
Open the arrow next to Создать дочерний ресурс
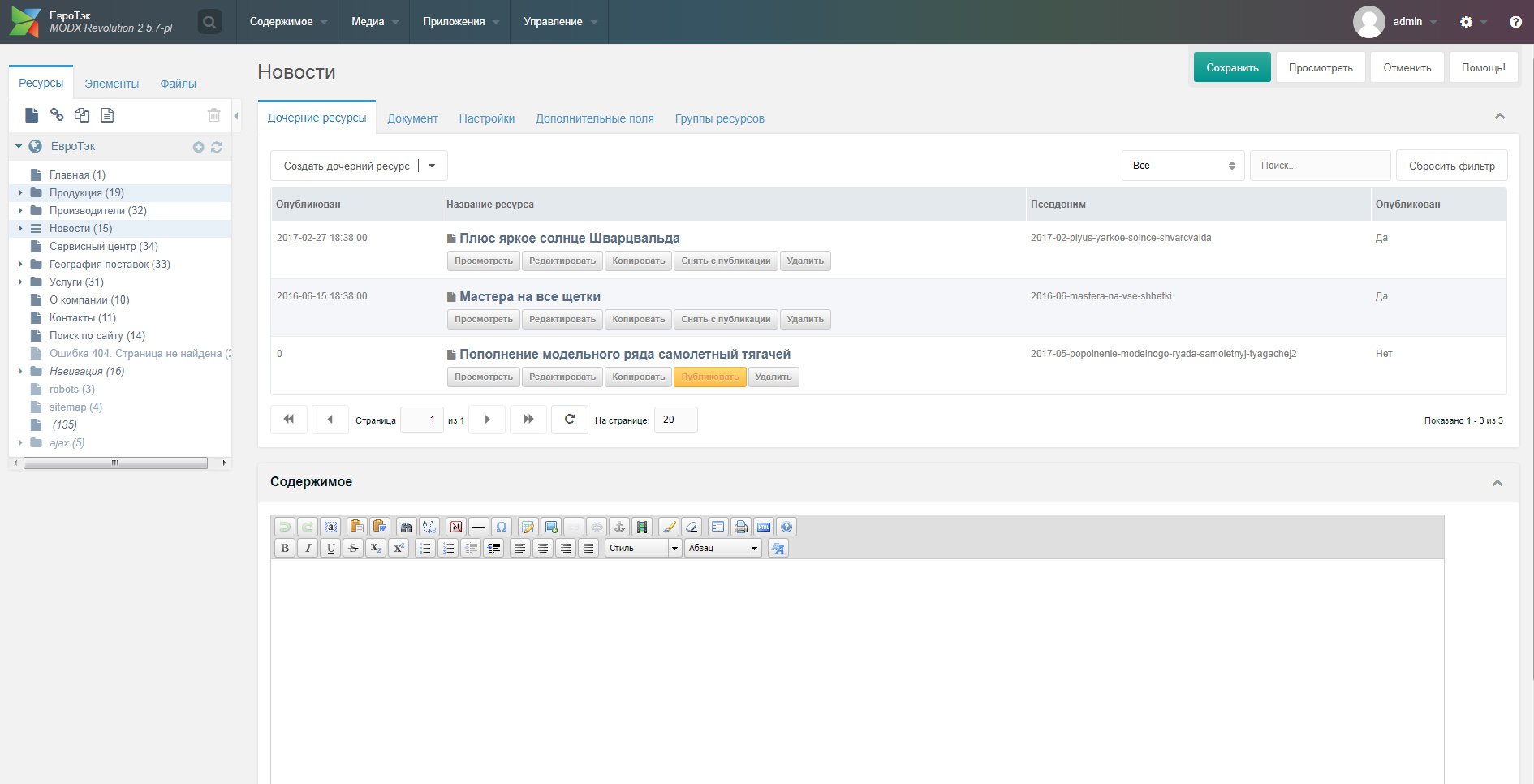(432, 166)
